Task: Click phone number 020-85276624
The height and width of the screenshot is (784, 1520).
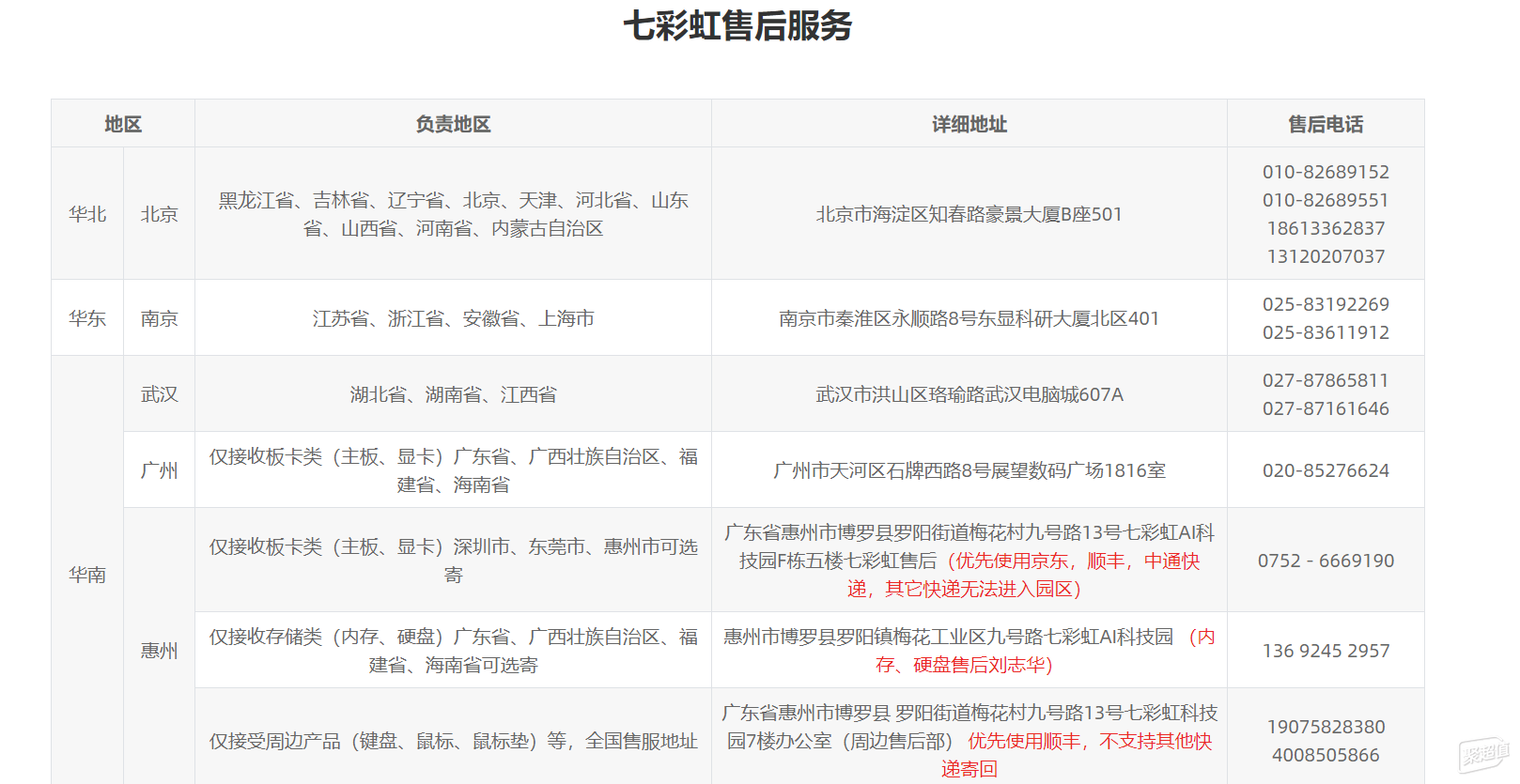Action: tap(1326, 470)
